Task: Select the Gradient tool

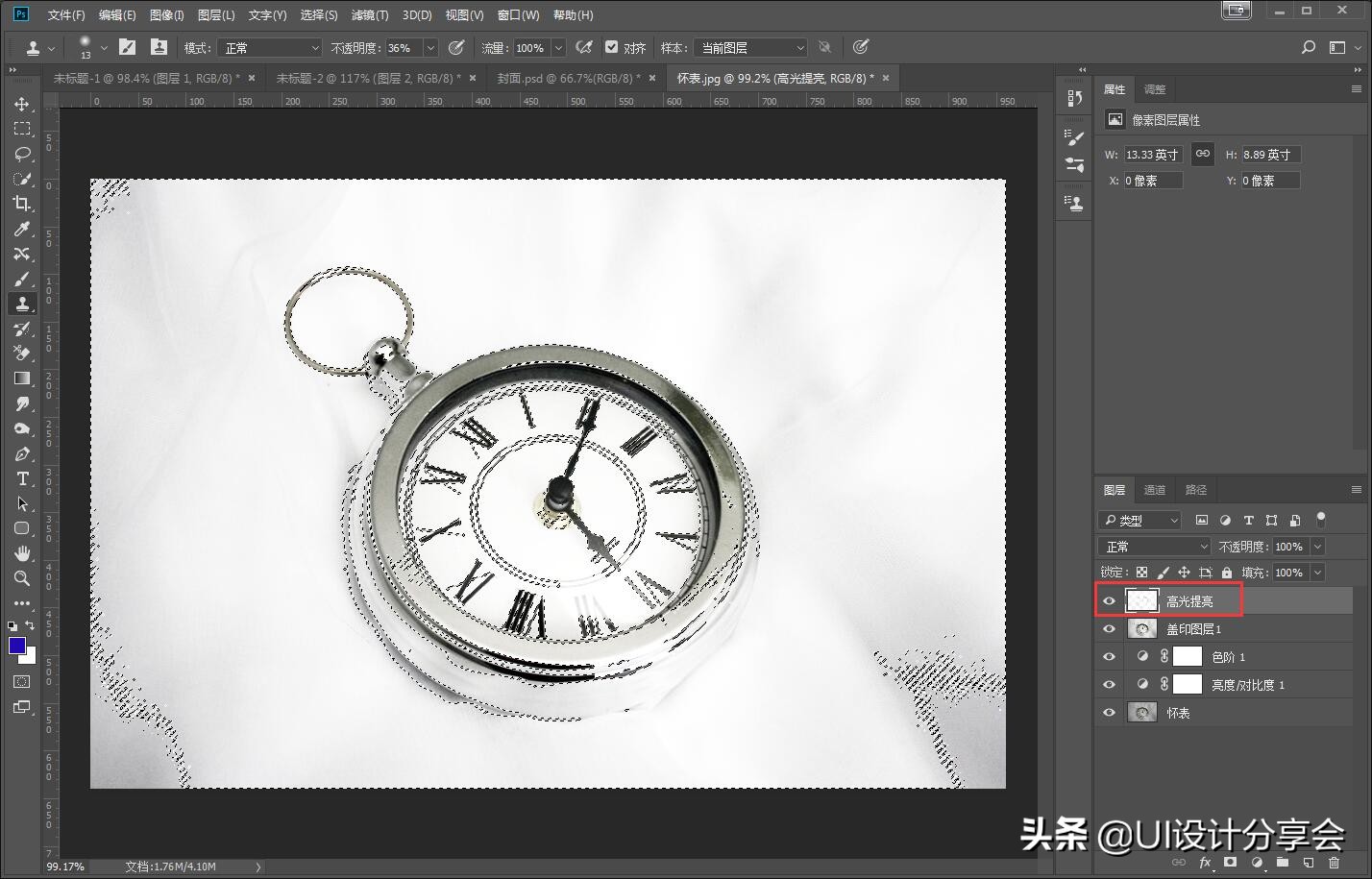Action: pos(22,378)
